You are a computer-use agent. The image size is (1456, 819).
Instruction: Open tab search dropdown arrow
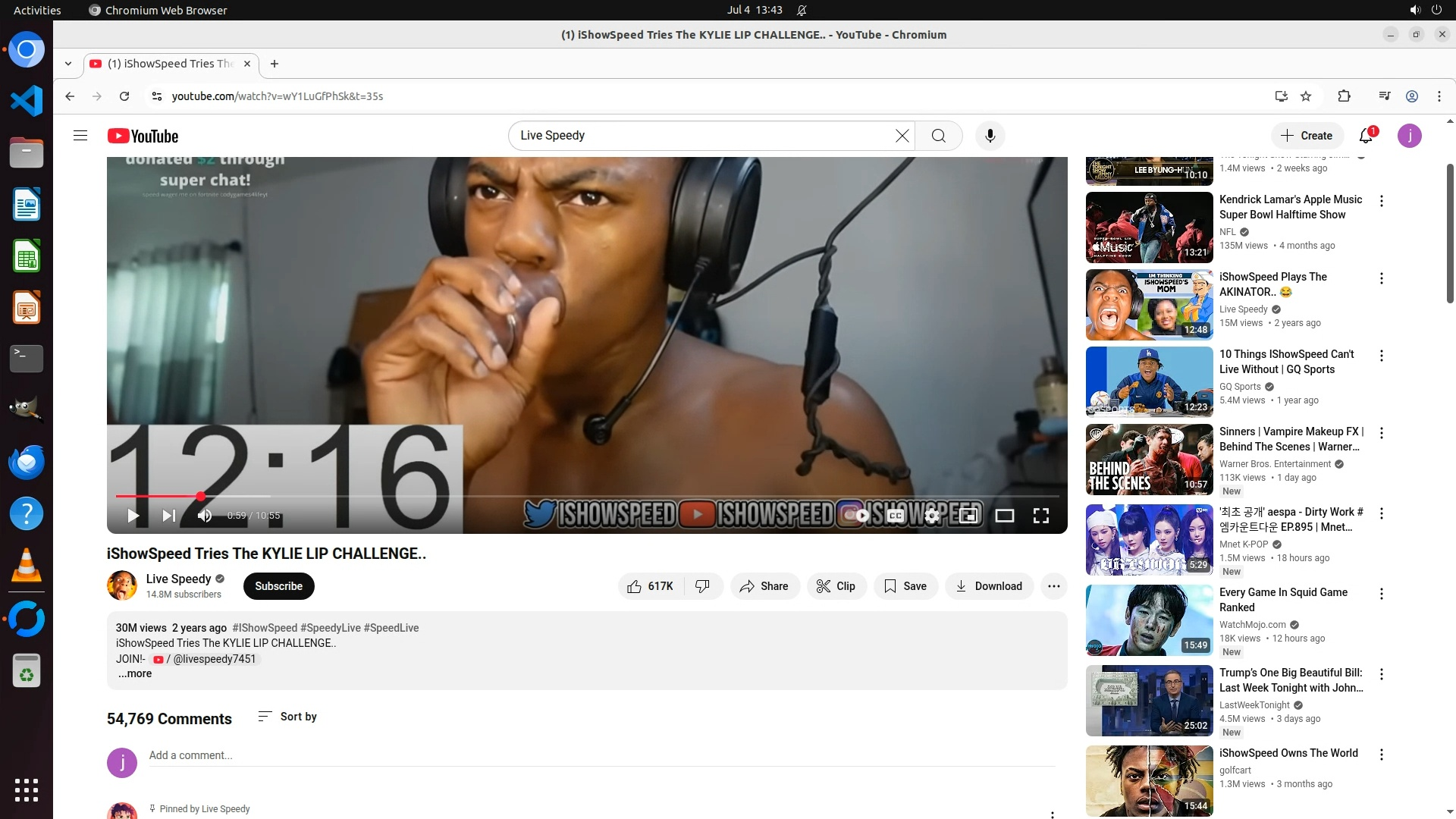point(68,64)
